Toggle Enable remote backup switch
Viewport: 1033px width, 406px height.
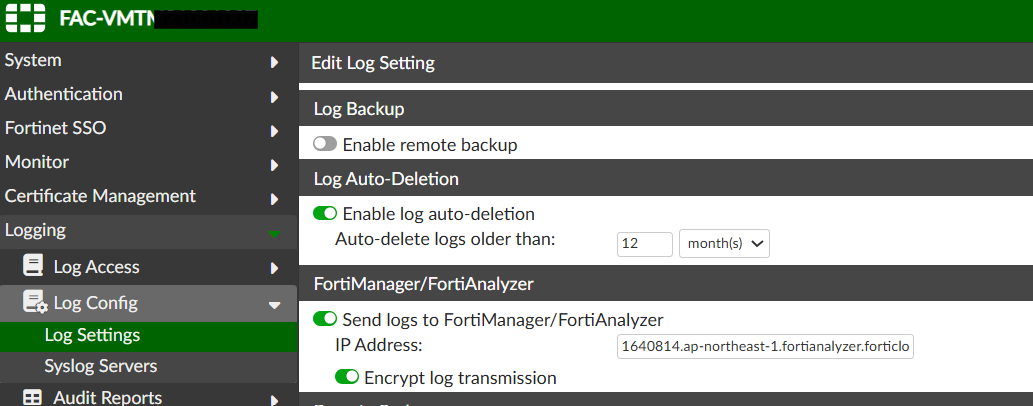[x=325, y=144]
